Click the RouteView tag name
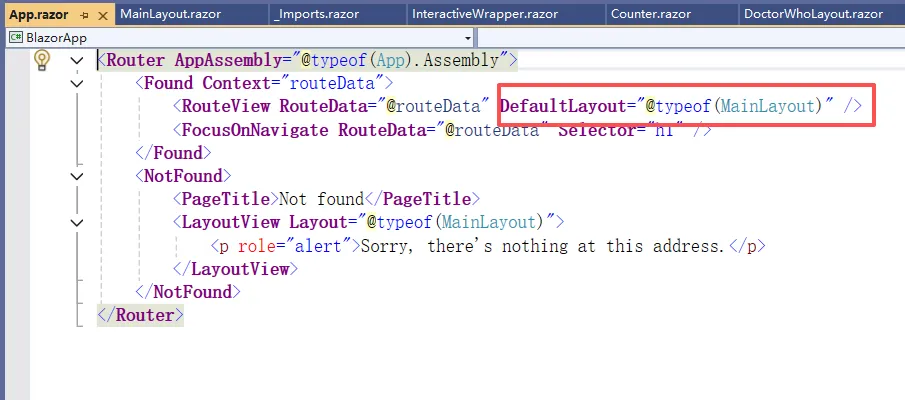The height and width of the screenshot is (400, 905). (x=226, y=106)
